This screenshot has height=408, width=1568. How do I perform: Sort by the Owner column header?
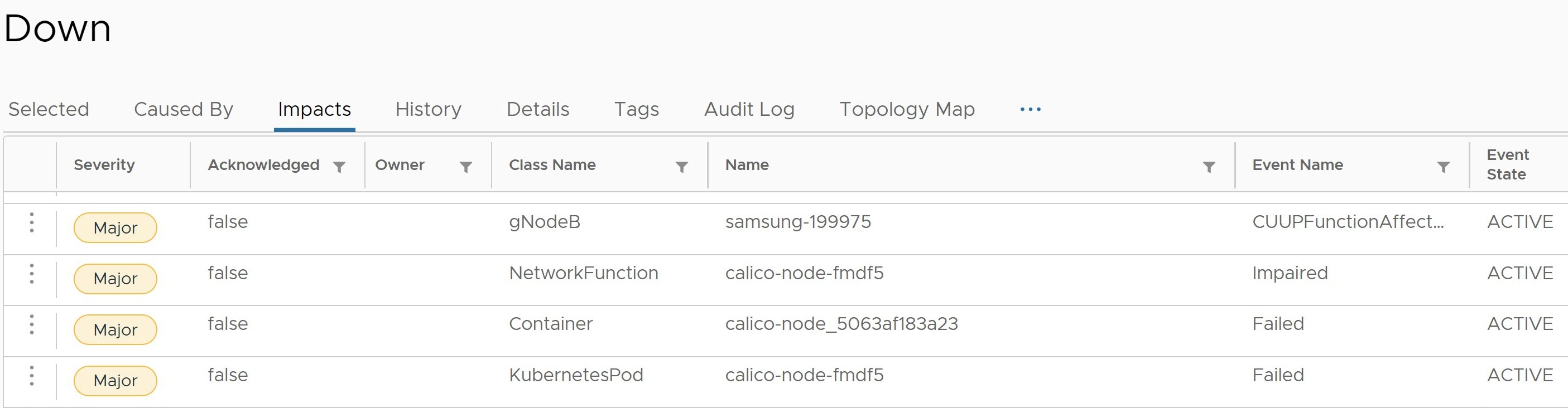click(400, 165)
